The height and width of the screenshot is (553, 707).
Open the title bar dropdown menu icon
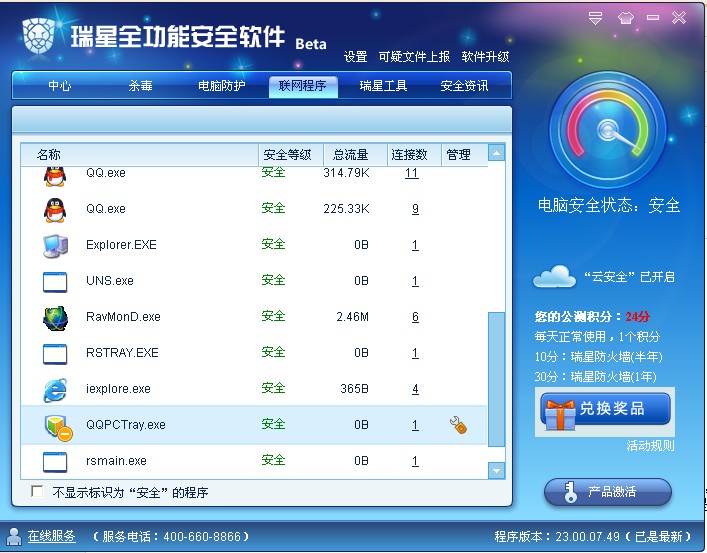coord(596,18)
